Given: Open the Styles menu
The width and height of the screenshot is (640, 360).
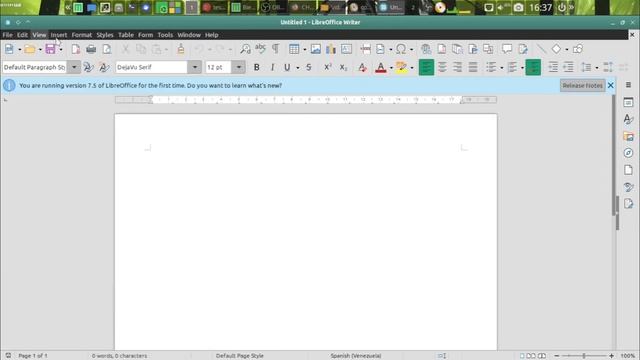Looking at the screenshot, I should (x=105, y=35).
